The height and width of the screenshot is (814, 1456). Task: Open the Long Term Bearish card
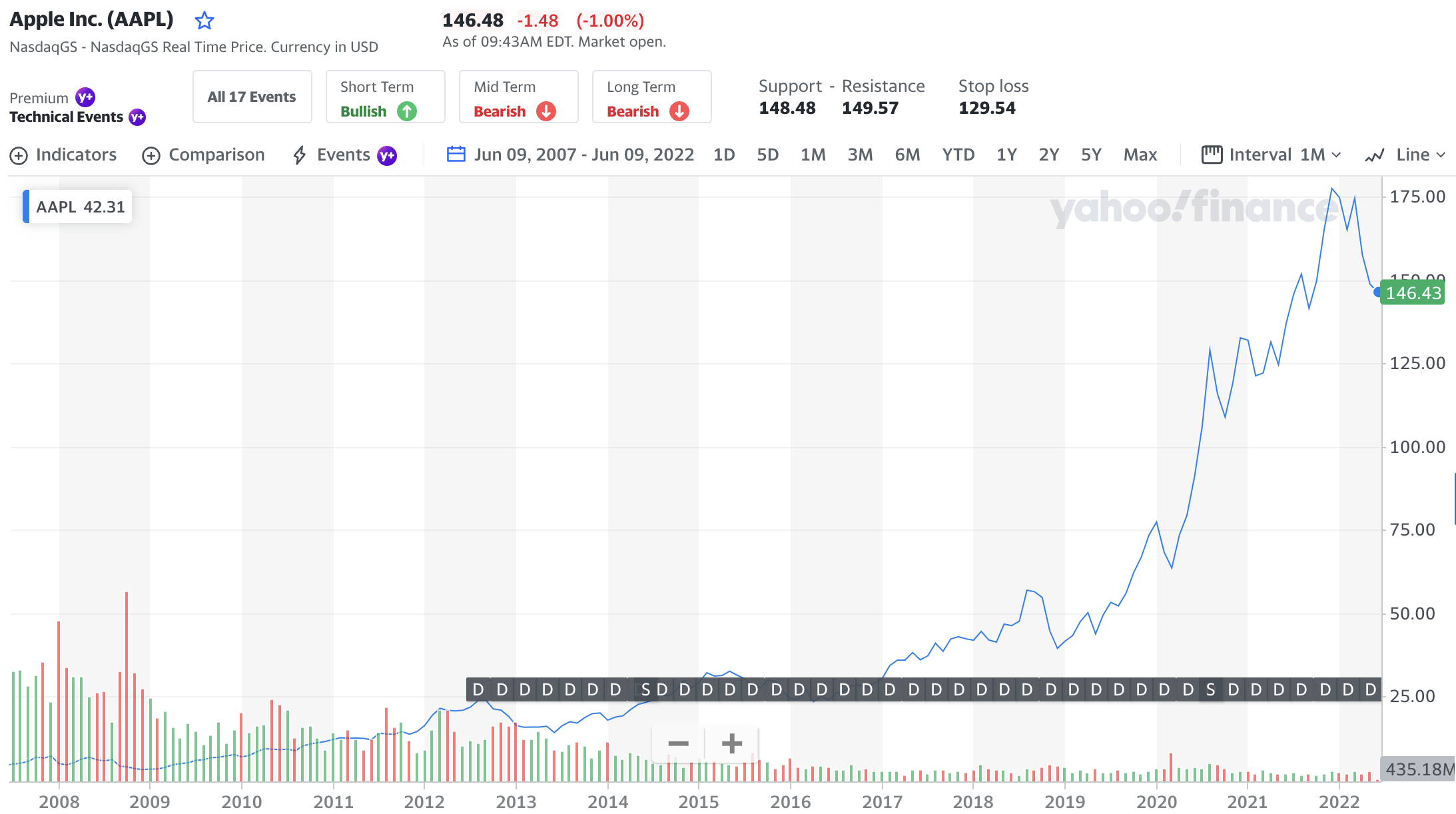point(651,97)
